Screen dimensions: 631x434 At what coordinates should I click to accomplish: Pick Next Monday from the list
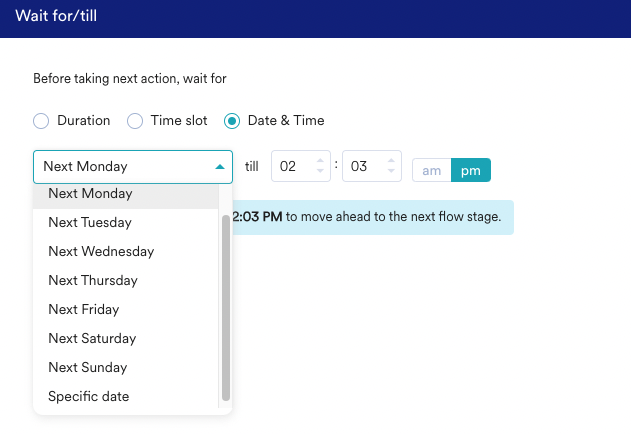pyautogui.click(x=90, y=194)
